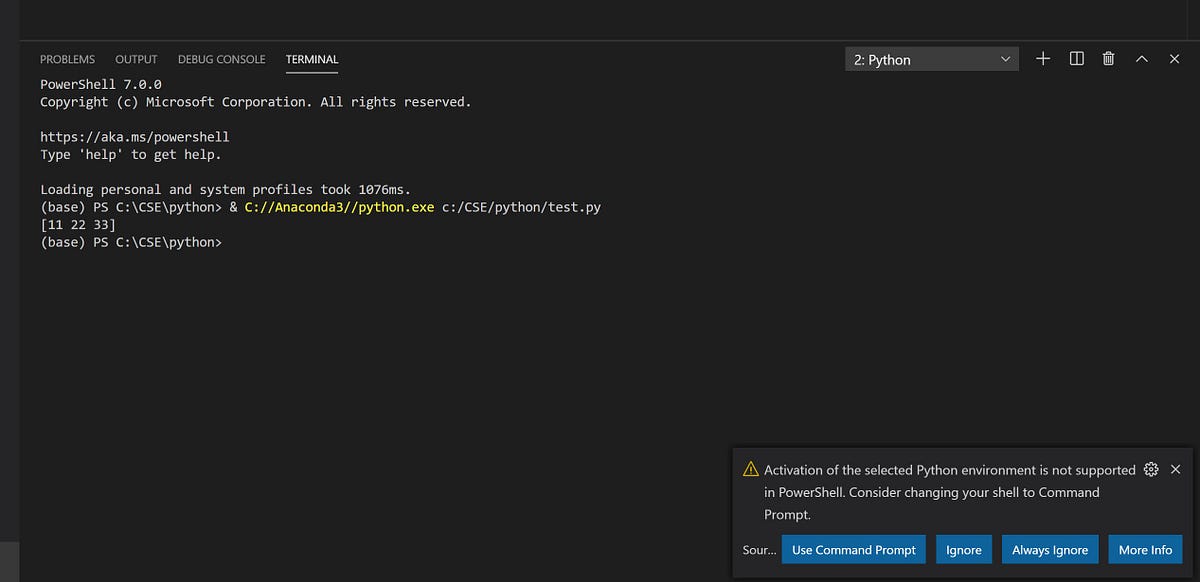Switch to the PROBLEMS tab
Viewport: 1200px width, 582px height.
coord(67,59)
